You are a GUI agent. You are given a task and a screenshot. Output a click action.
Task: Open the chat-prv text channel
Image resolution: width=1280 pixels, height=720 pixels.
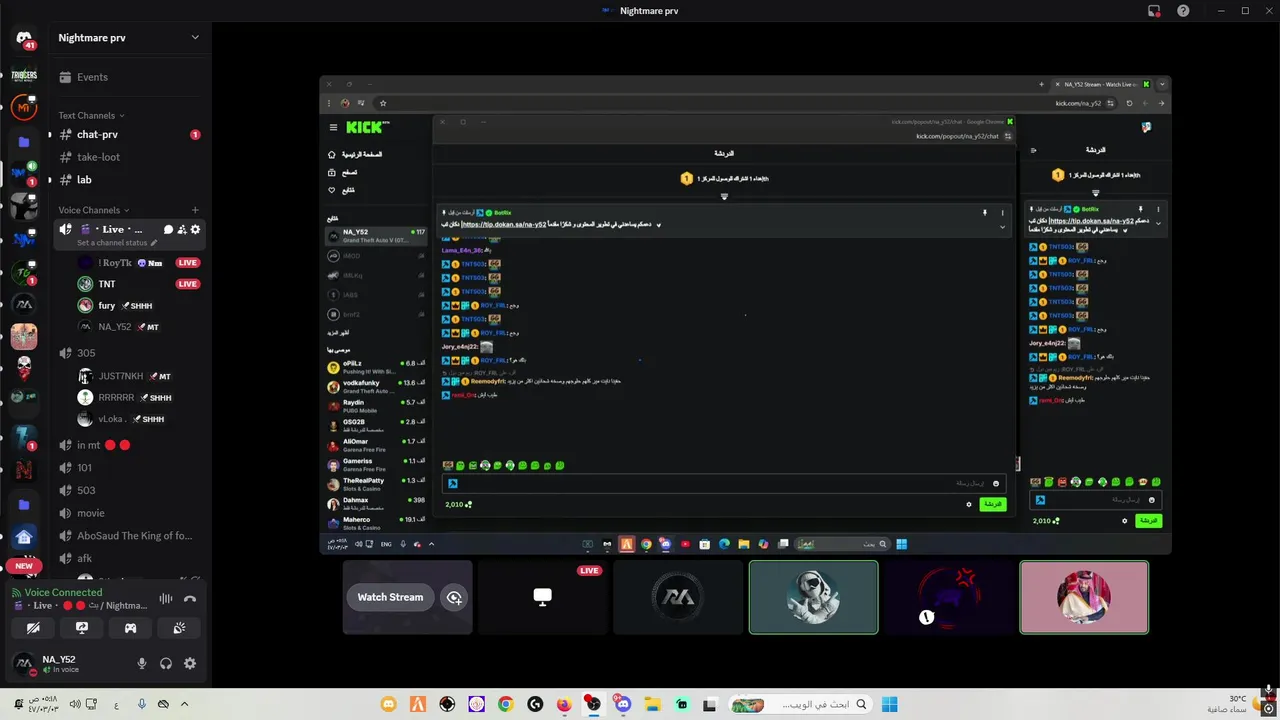(x=129, y=134)
